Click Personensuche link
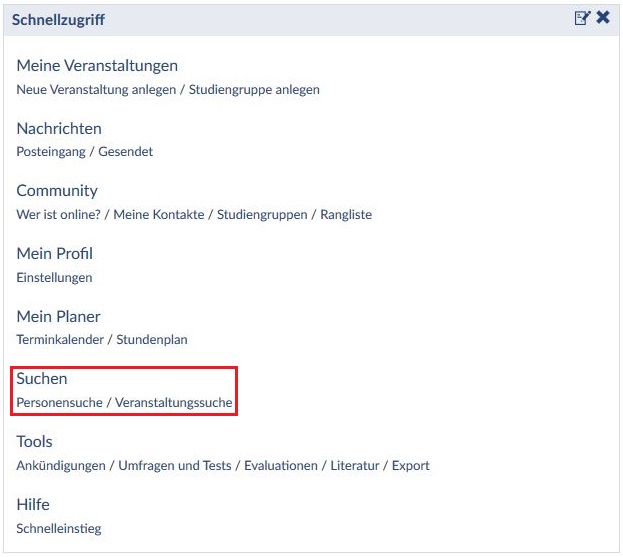 click(59, 402)
